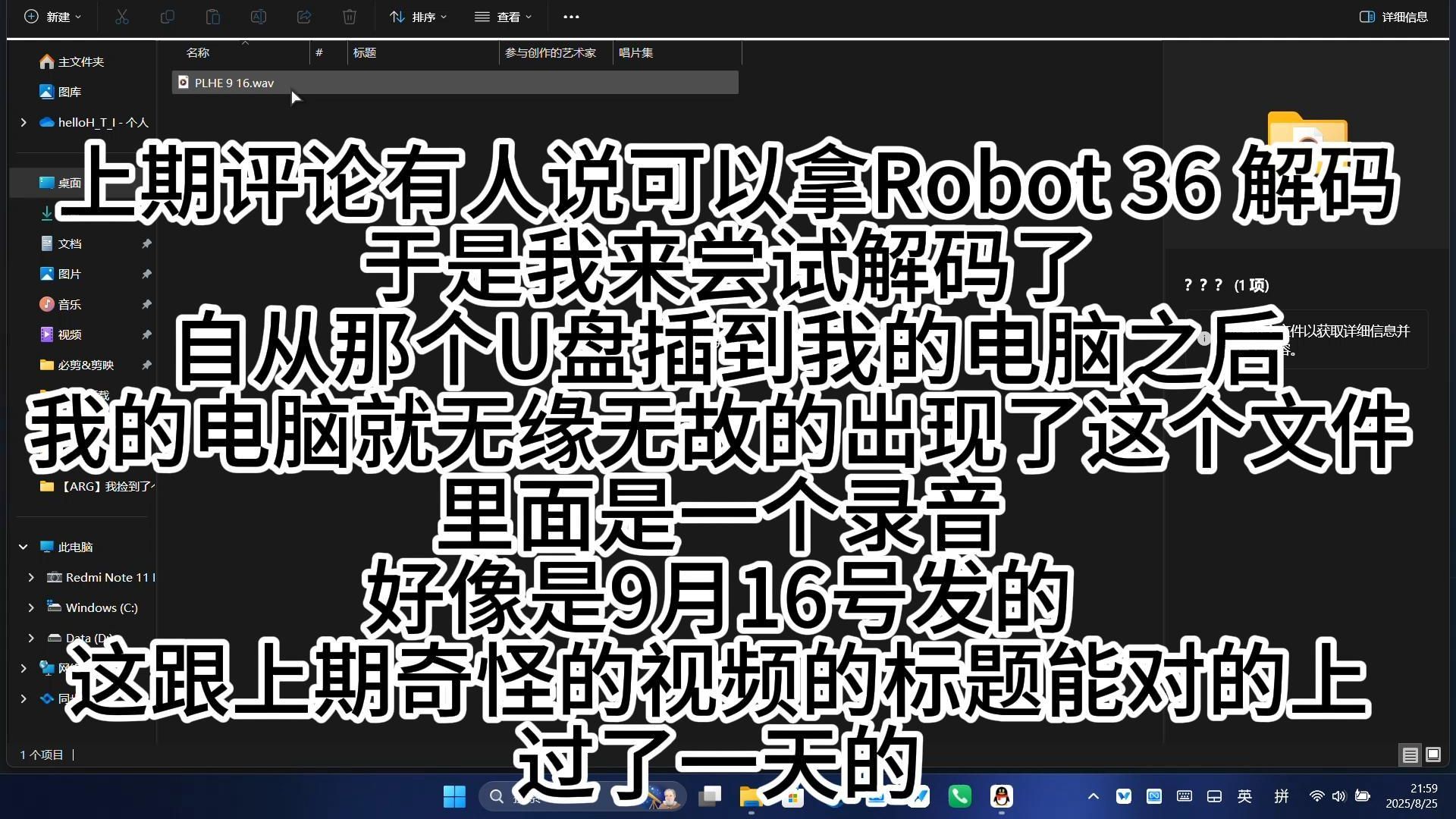
Task: Open the QQ icon on the taskbar
Action: (1001, 796)
